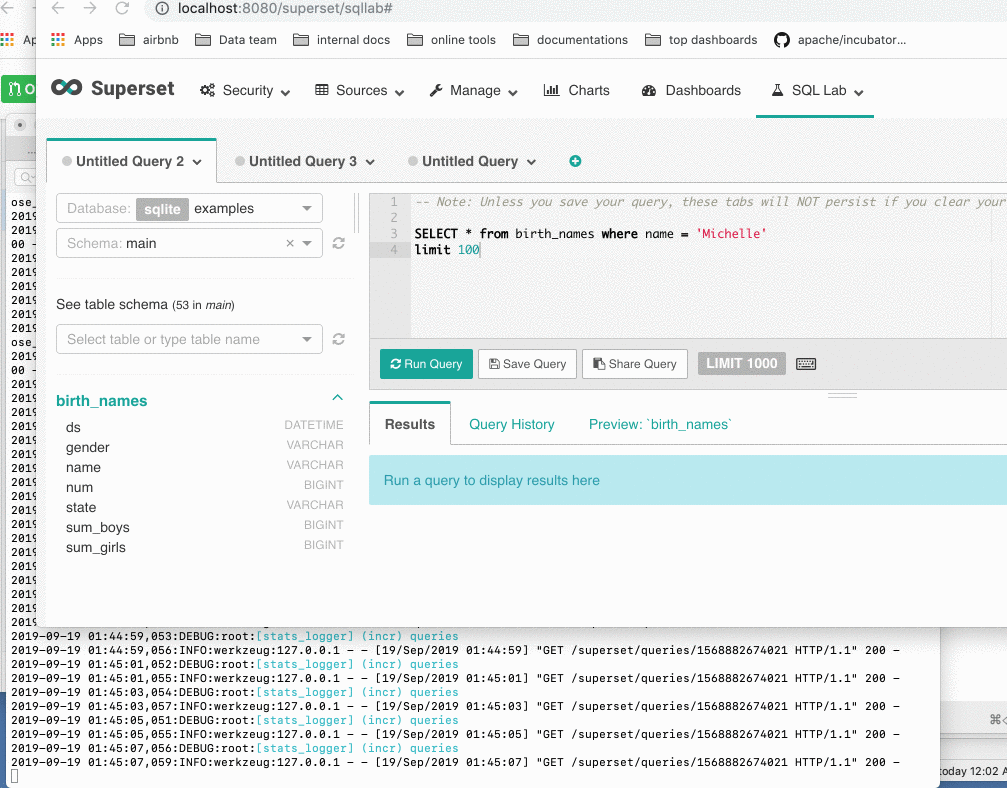Expand Untitled Query 3 tab dropdown arrow

coord(370,162)
